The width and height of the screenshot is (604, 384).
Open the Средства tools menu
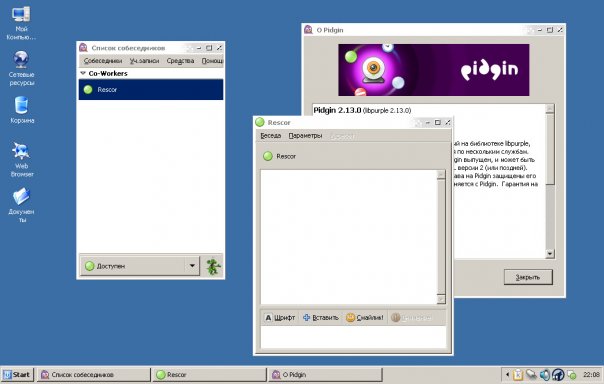pyautogui.click(x=180, y=61)
